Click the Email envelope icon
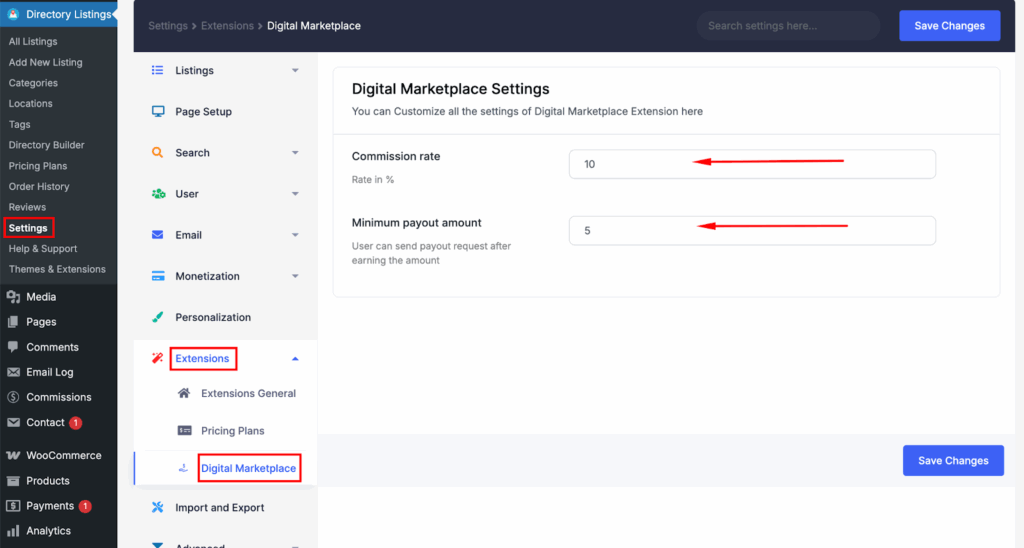This screenshot has width=1024, height=548. tap(158, 235)
